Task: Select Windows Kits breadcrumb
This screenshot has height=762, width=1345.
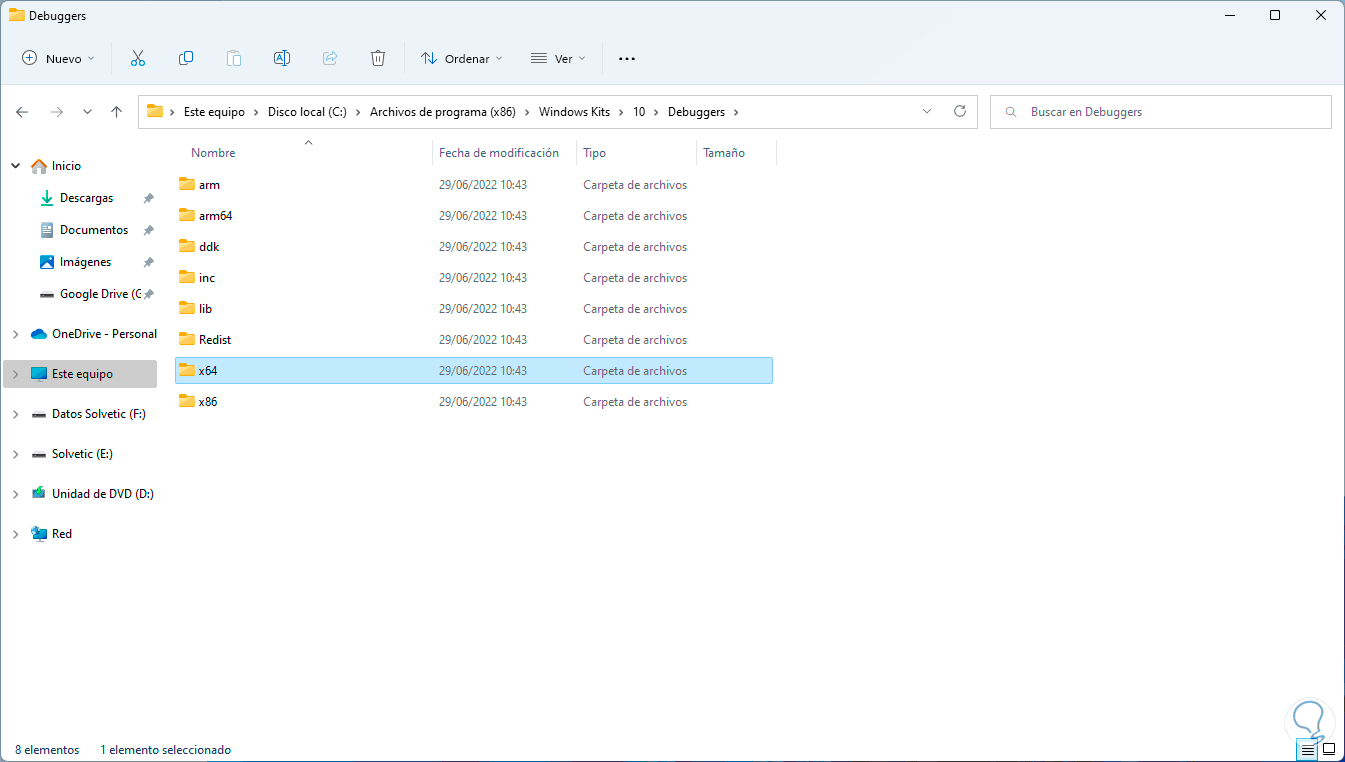Action: coord(575,112)
